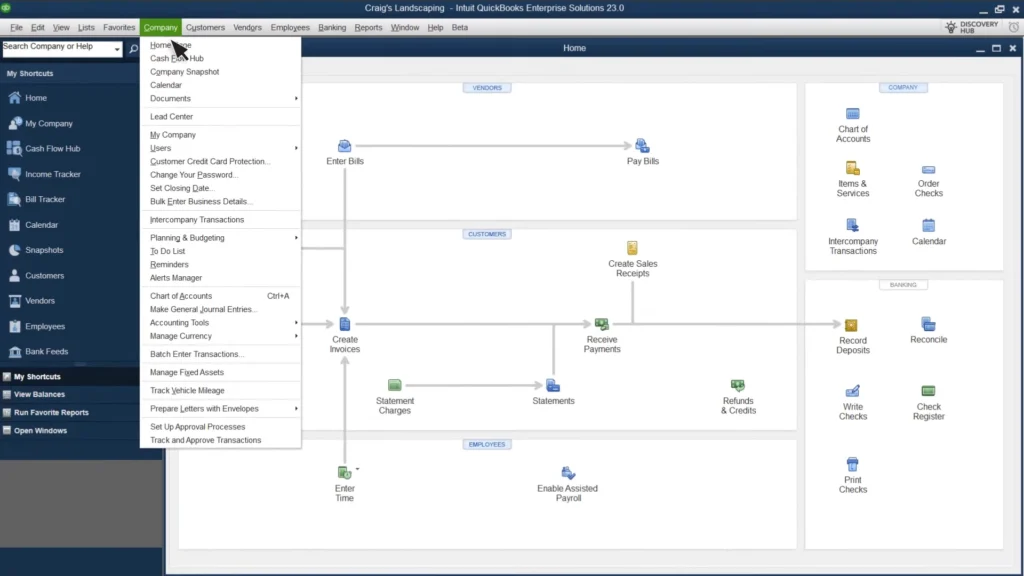
Task: Open Bill Tracker in left sidebar
Action: [x=45, y=199]
